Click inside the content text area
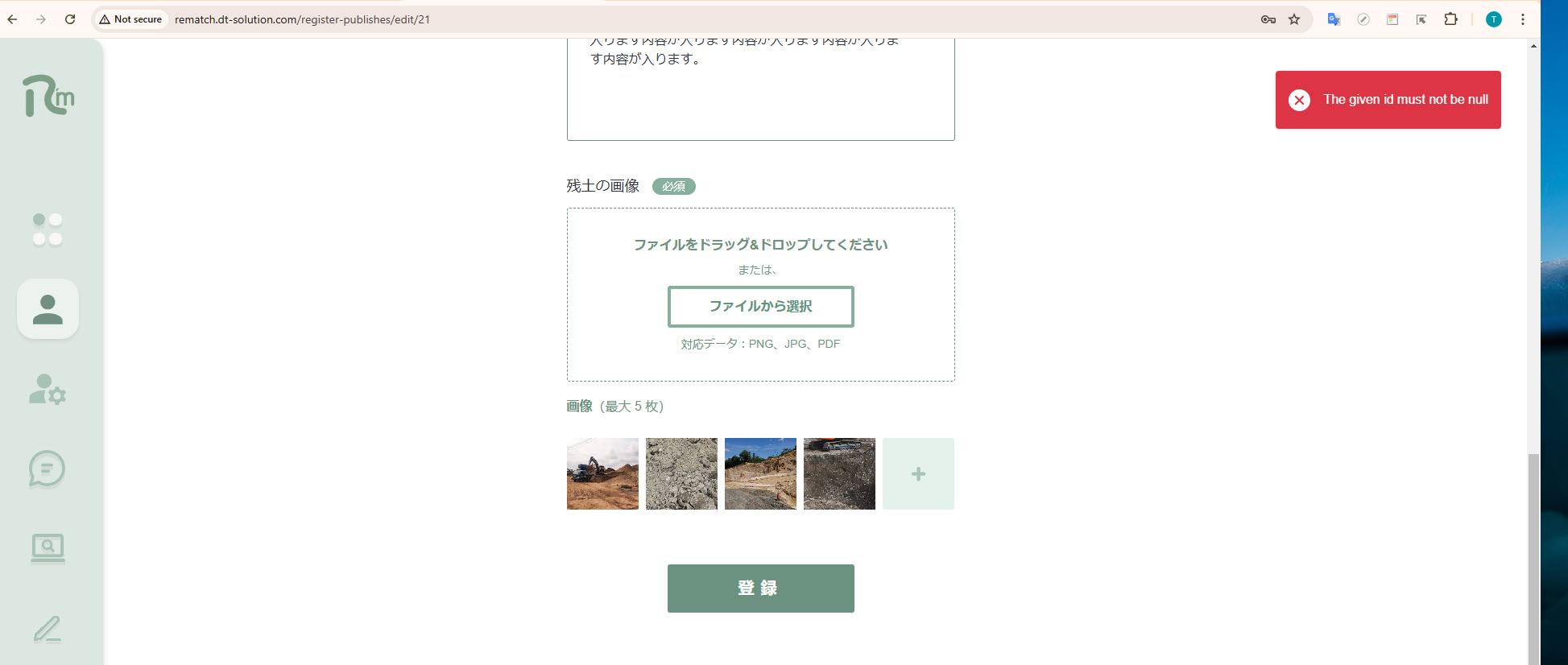The image size is (1568, 665). click(x=760, y=97)
